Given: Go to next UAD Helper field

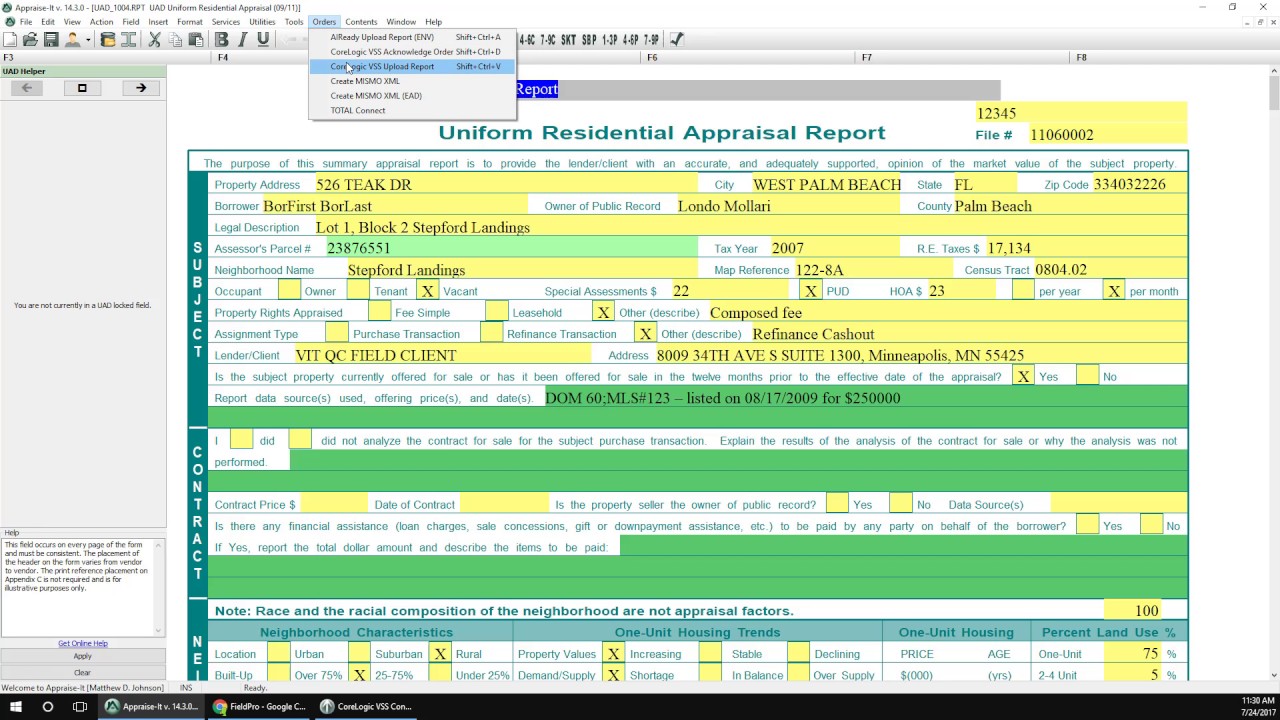Looking at the screenshot, I should point(141,88).
